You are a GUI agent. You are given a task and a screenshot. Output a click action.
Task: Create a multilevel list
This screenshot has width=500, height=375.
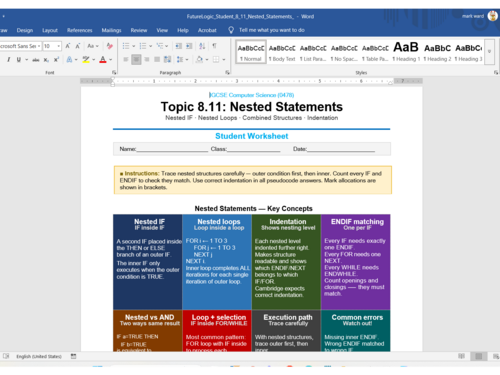click(160, 46)
